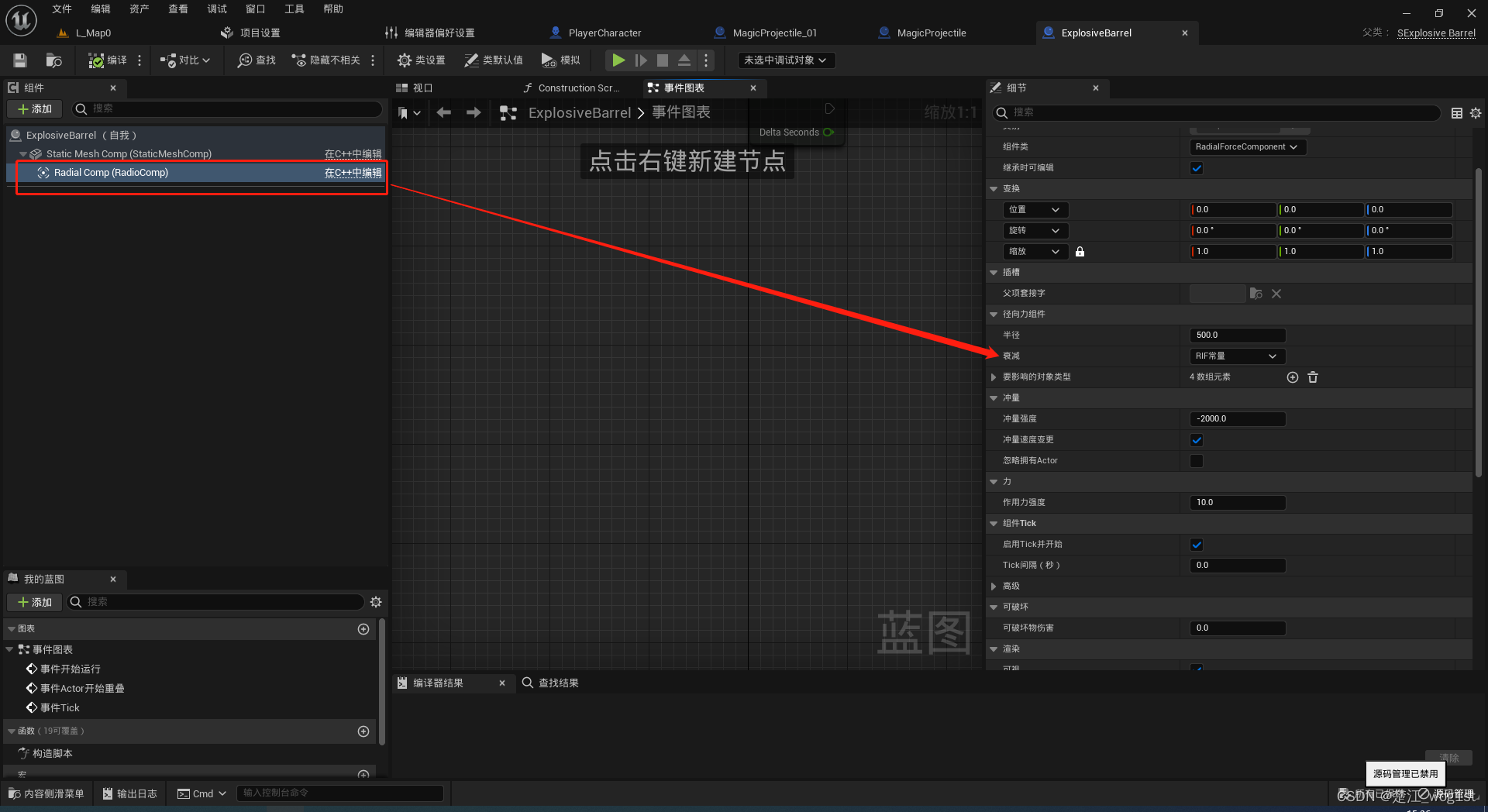This screenshot has width=1488, height=812.
Task: Click the Browse to asset icon
Action: coord(53,60)
